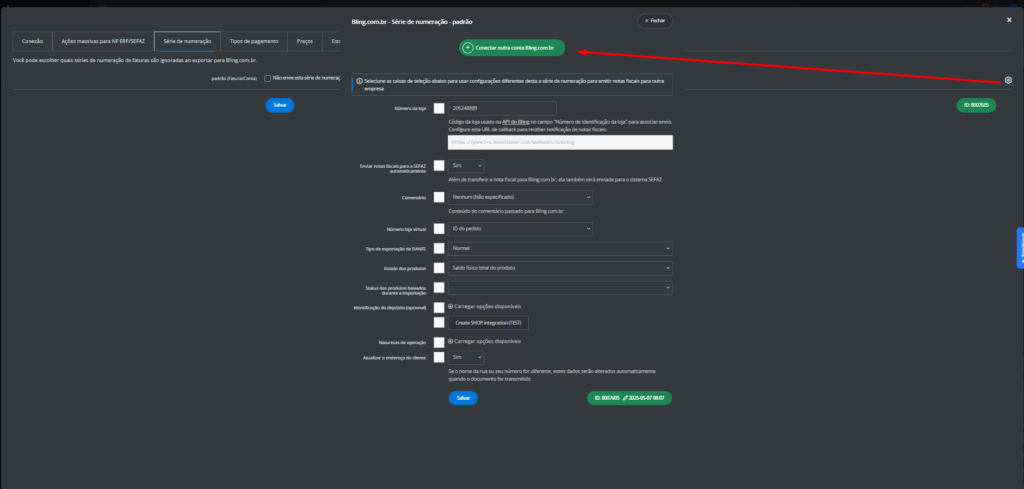Click Salvar button in background page
The image size is (1024, 489).
280,104
